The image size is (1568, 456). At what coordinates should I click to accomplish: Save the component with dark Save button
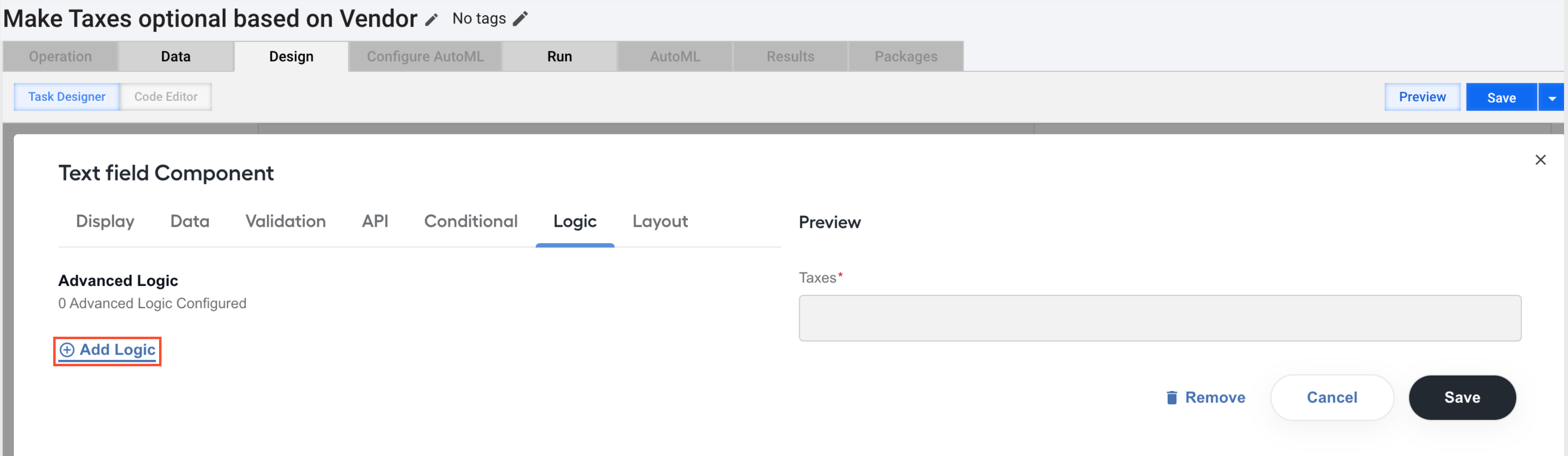pos(1462,397)
